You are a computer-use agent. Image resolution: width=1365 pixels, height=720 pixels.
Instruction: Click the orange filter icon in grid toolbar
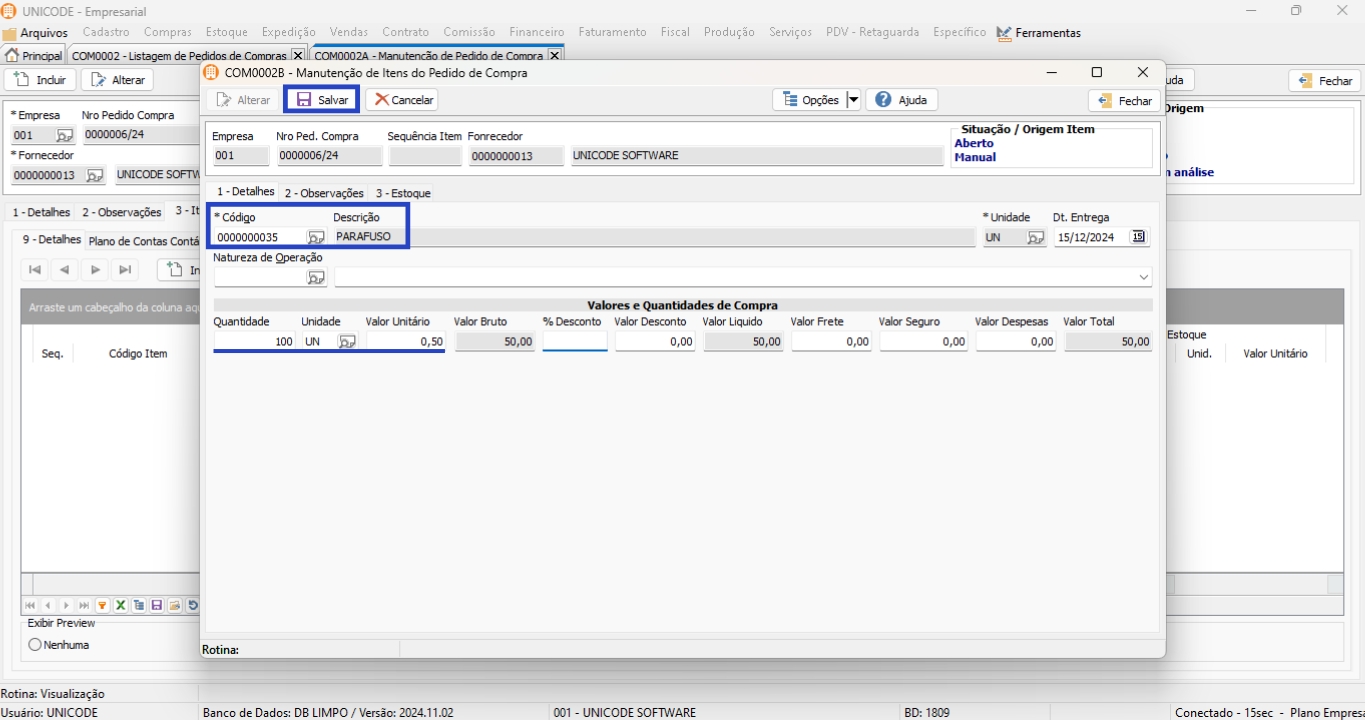102,606
